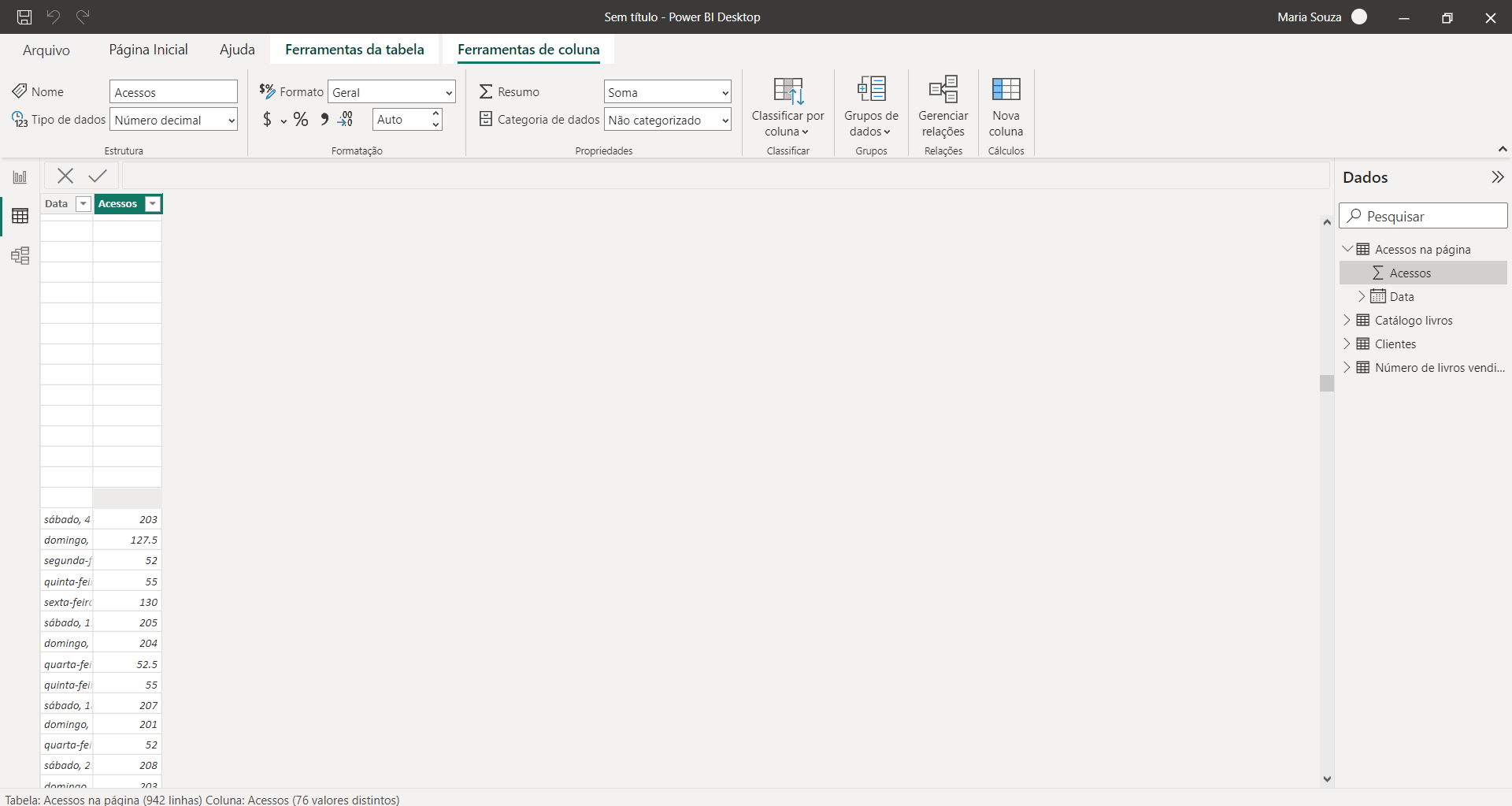Click Classificar por coluna icon

click(x=788, y=91)
